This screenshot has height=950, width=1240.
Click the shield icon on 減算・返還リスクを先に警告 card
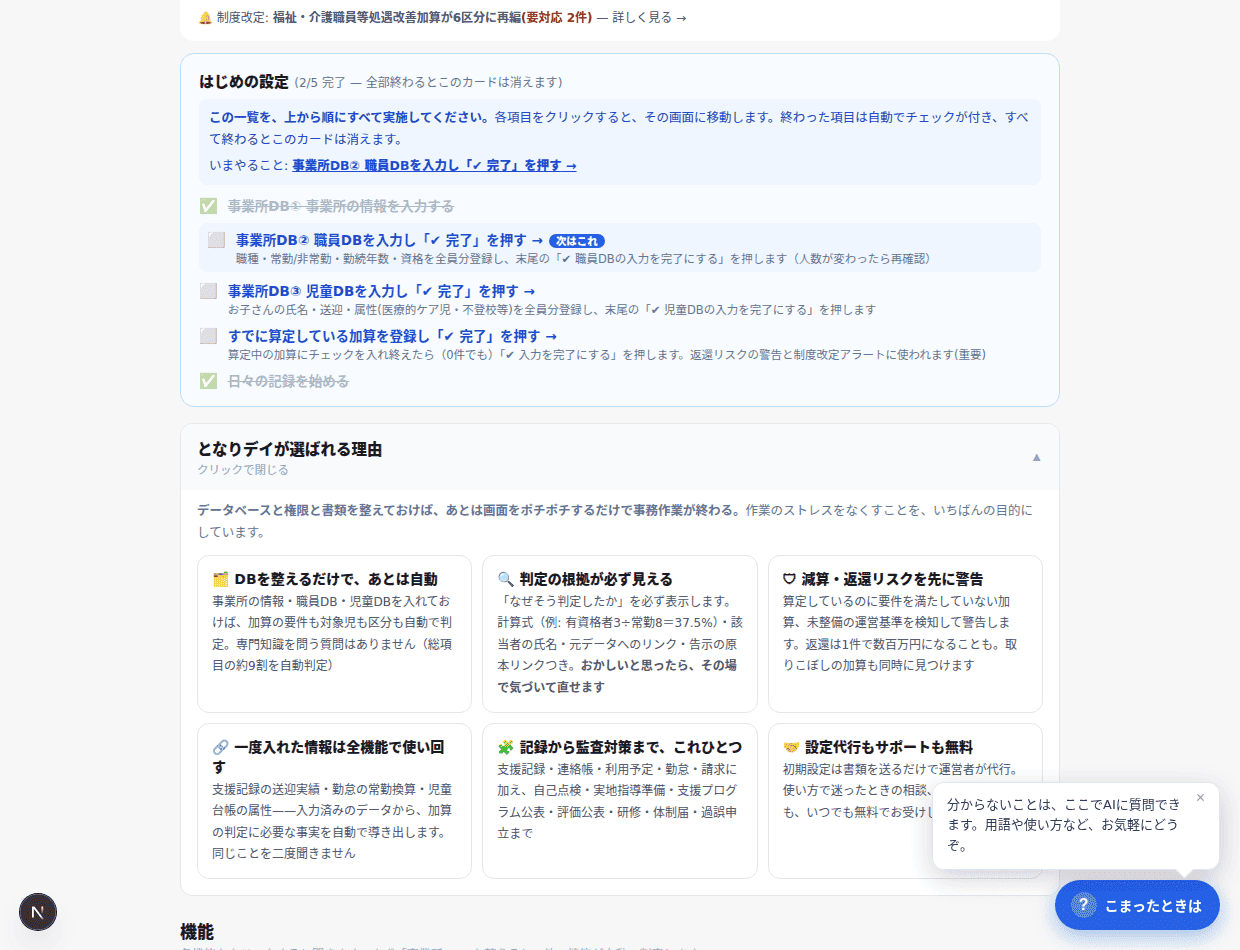(x=789, y=579)
